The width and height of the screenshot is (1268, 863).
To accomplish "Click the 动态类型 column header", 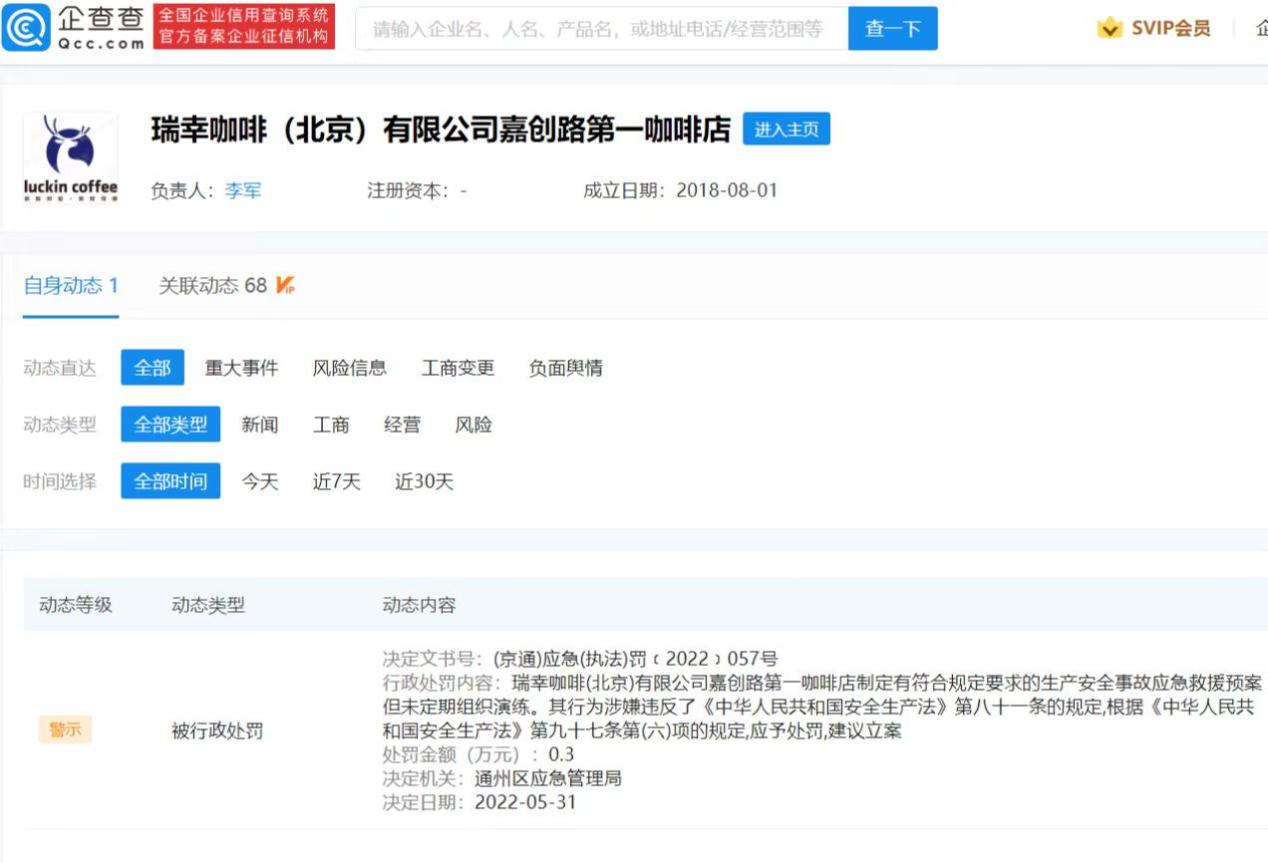I will 208,605.
